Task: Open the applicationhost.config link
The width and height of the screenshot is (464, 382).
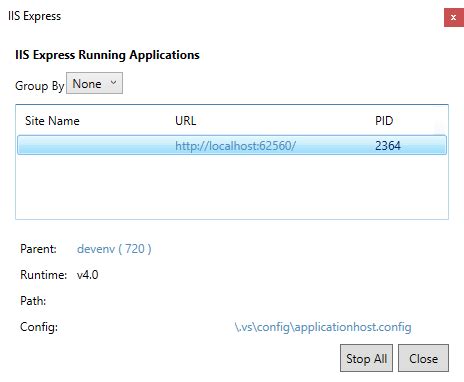Action: [323, 327]
